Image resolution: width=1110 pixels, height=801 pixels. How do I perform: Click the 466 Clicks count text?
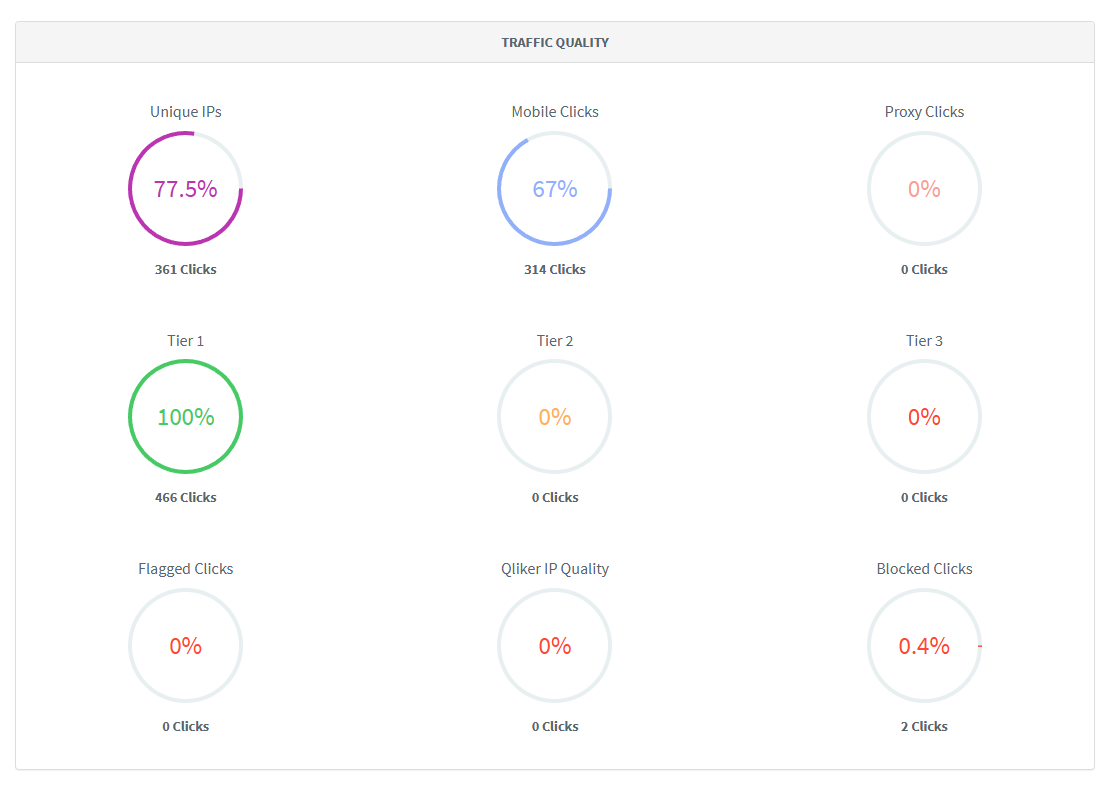tap(186, 497)
